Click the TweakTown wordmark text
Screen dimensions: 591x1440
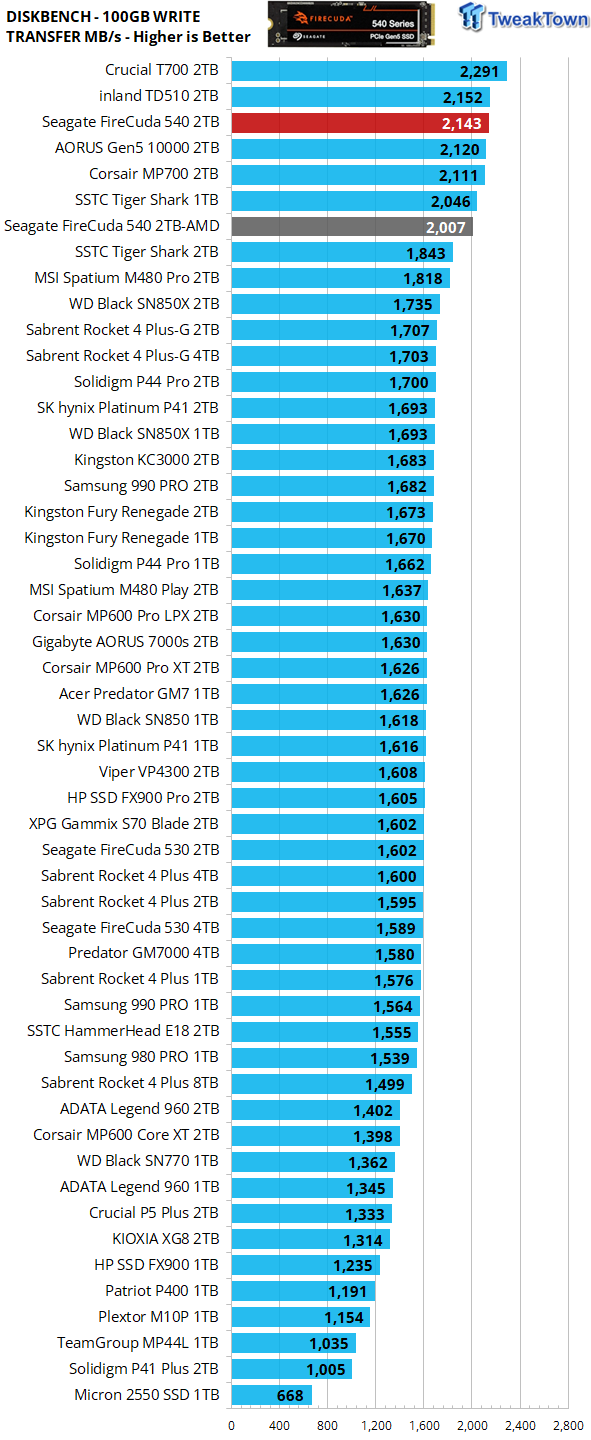coord(539,19)
